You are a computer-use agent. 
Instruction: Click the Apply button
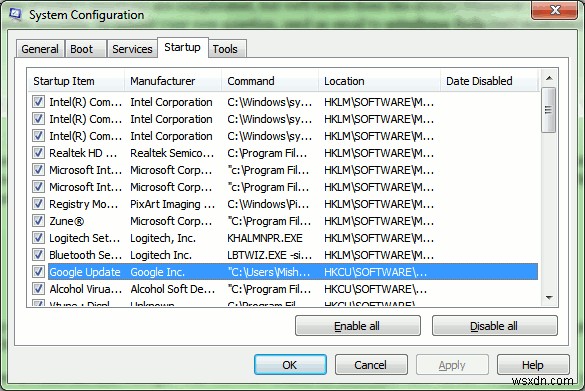click(452, 365)
